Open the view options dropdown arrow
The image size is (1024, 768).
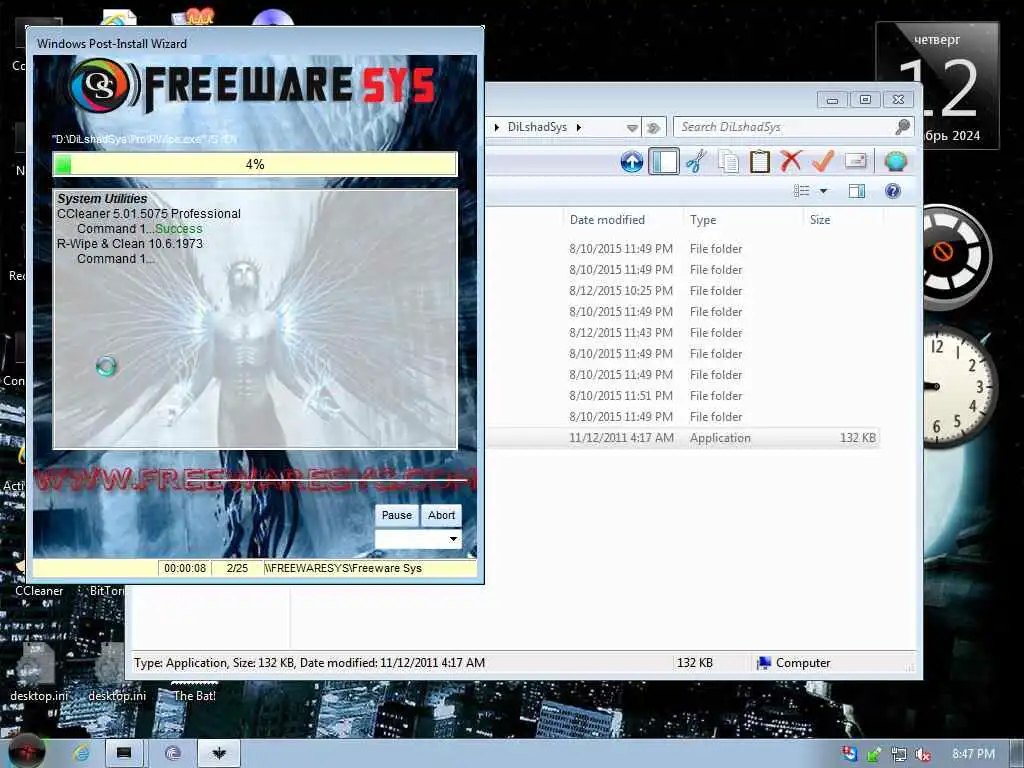[824, 191]
